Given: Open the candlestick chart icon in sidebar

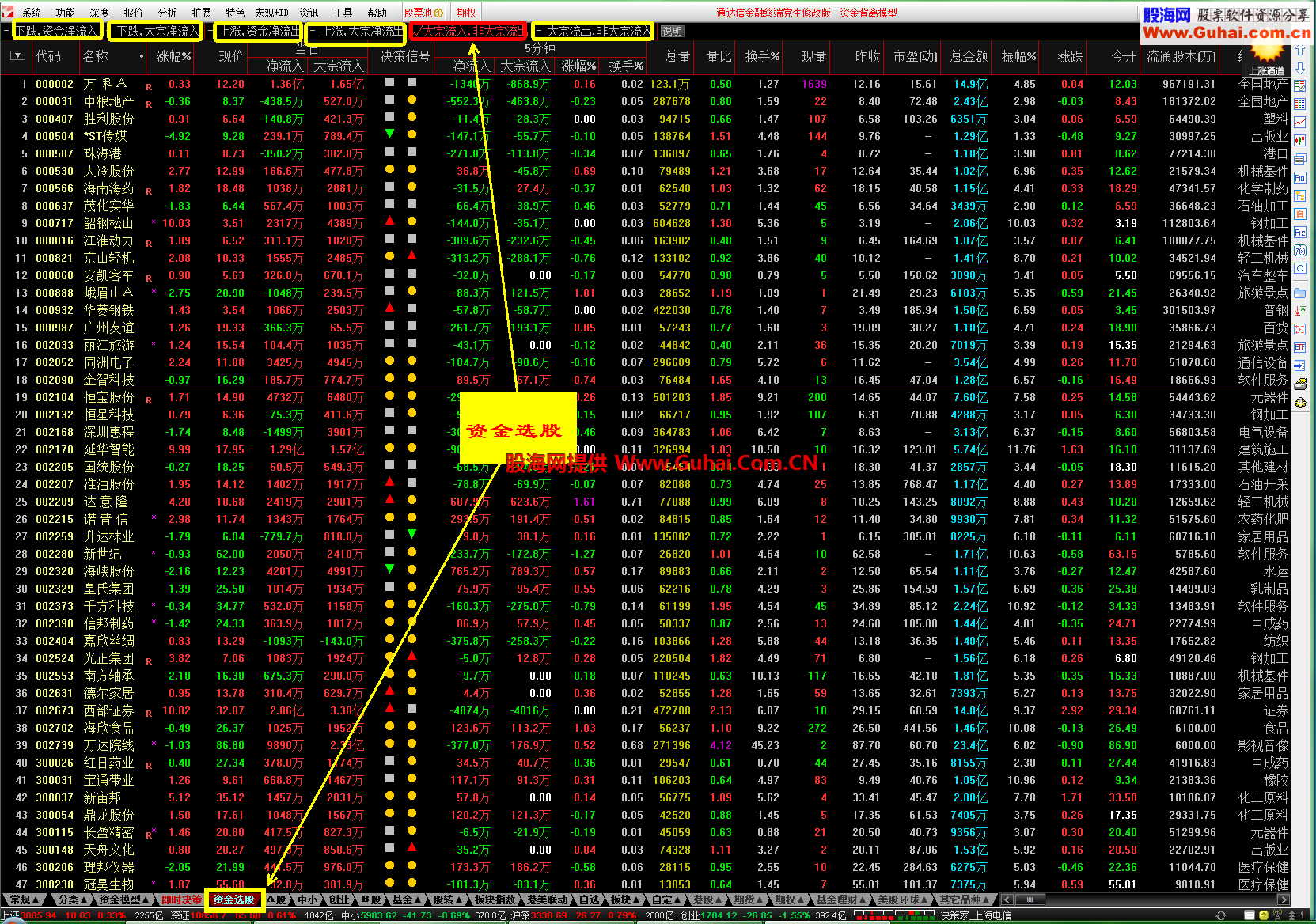Looking at the screenshot, I should (x=1300, y=141).
